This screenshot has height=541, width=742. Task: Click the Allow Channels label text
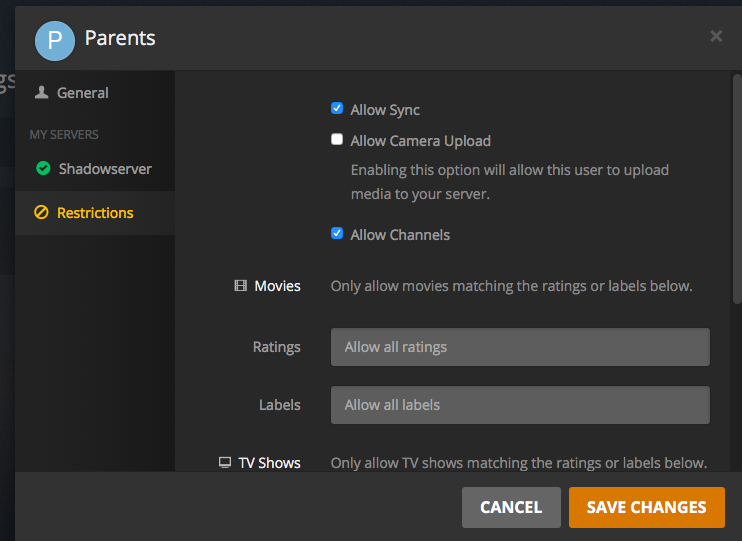click(400, 235)
